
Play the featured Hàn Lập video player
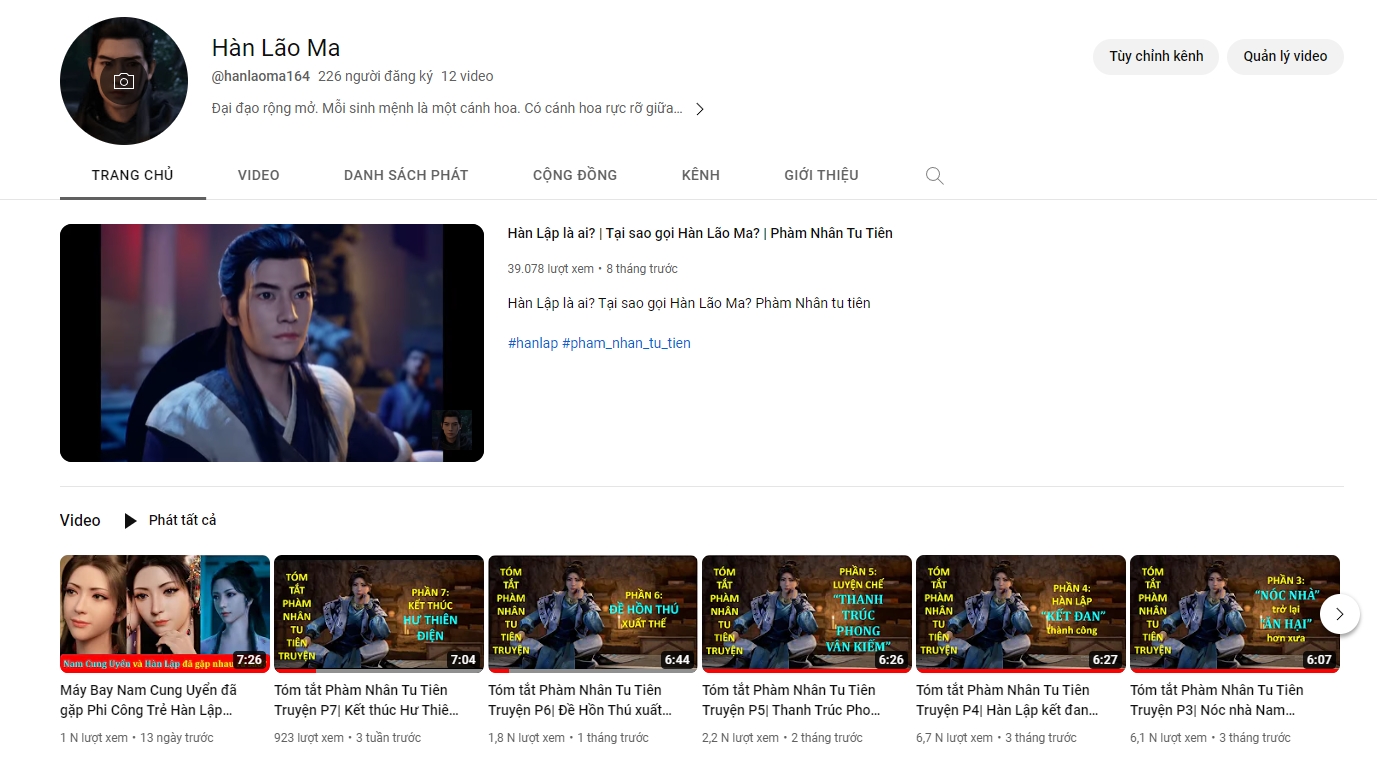272,343
